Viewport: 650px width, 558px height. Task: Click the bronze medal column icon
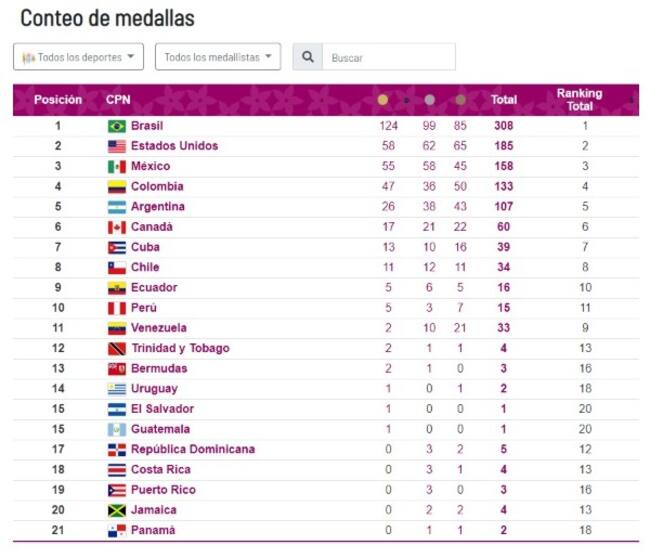(x=460, y=100)
